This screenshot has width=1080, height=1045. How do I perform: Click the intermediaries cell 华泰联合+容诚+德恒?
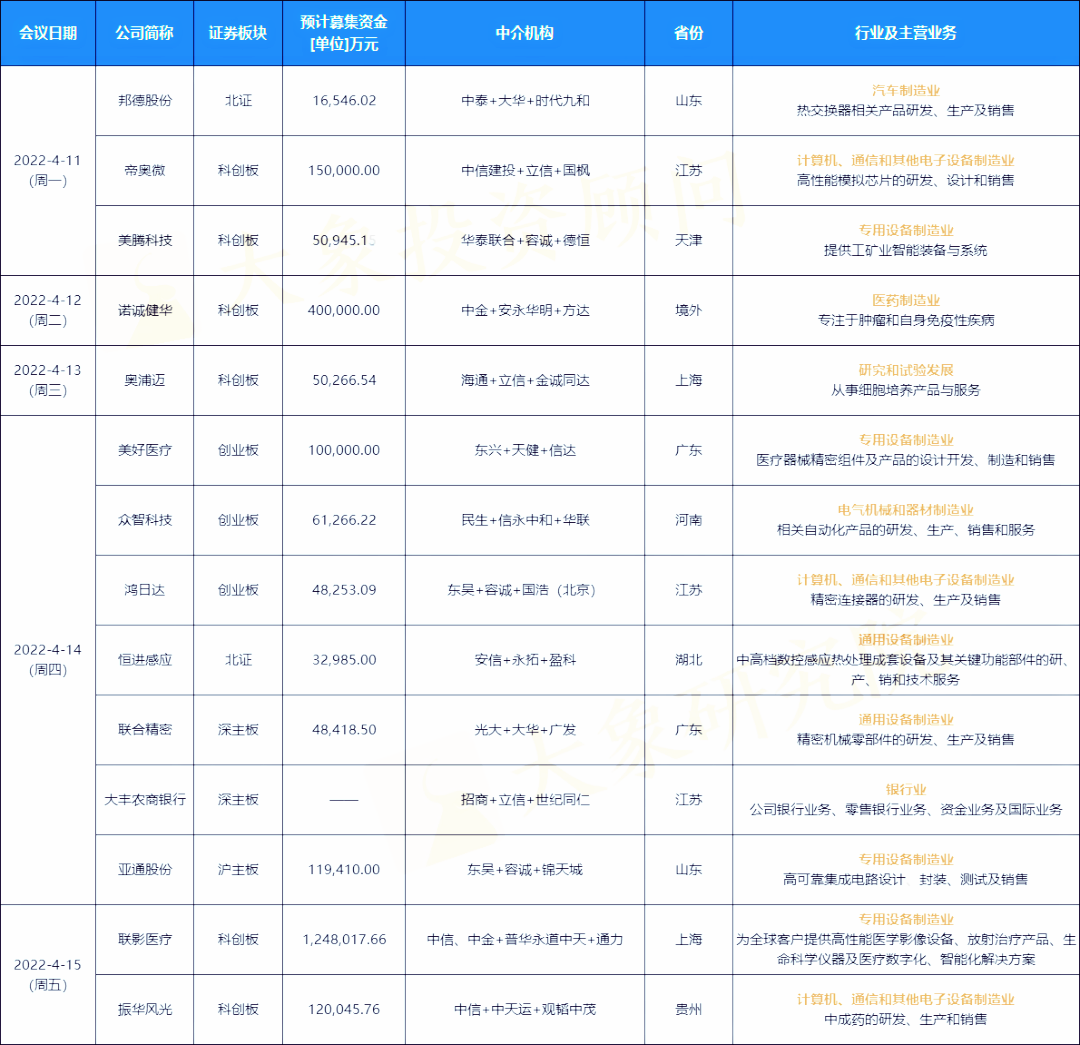click(525, 240)
